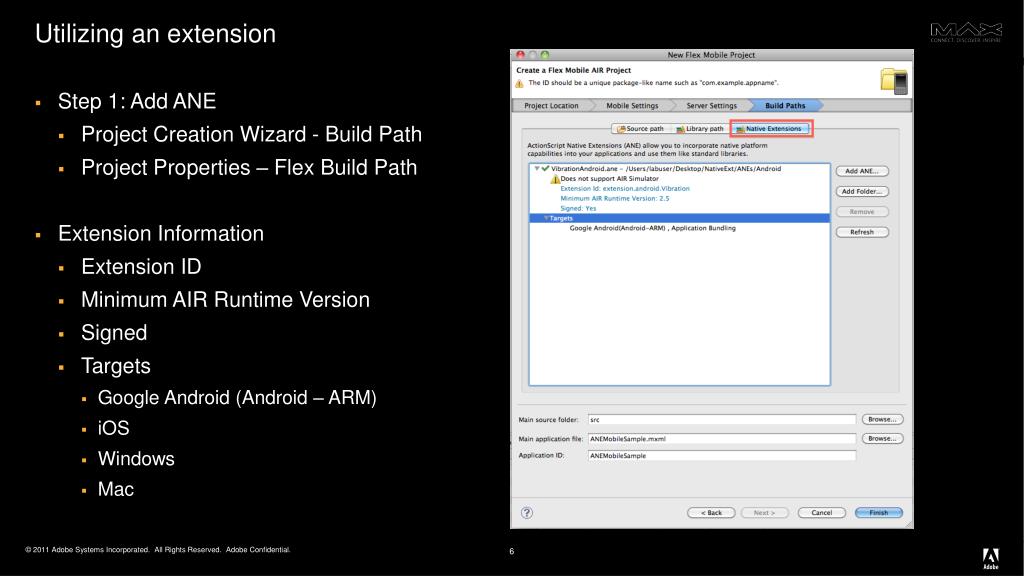1024x576 pixels.
Task: Click the 'Windows' slide bullet
Action: click(x=136, y=459)
